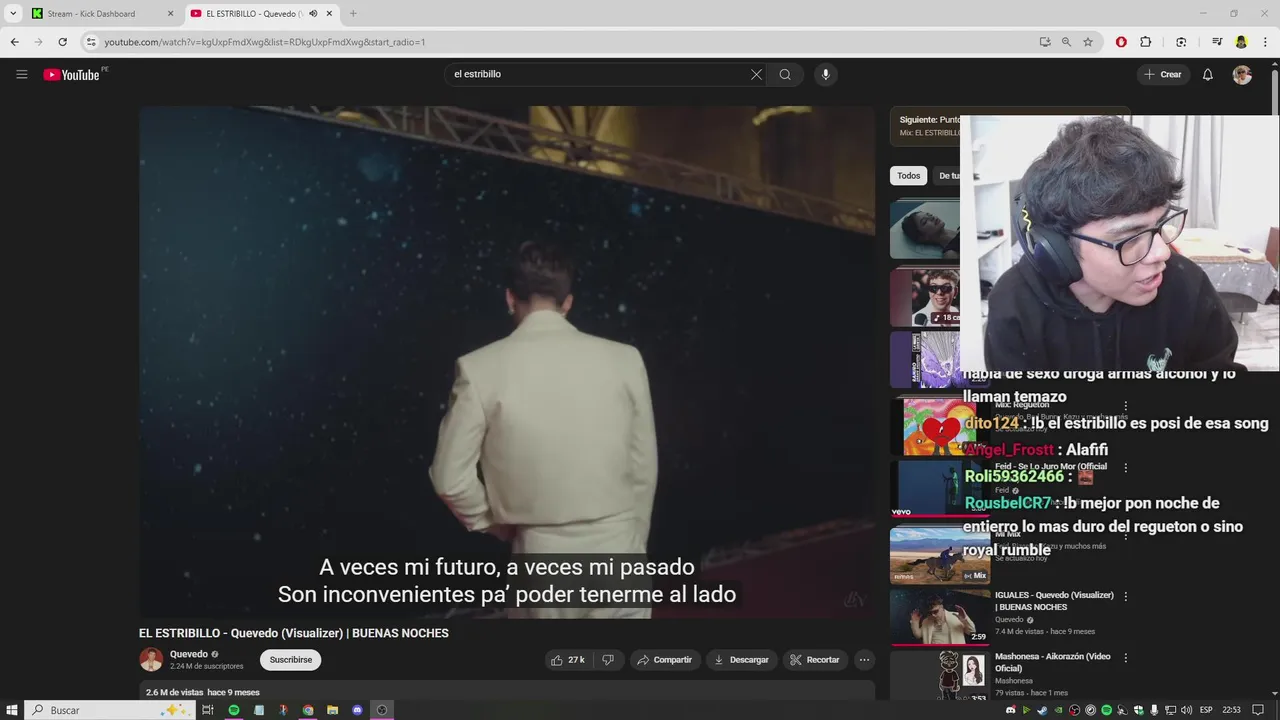This screenshot has height=720, width=1280.
Task: Click the Suscribirse button
Action: pyautogui.click(x=291, y=660)
